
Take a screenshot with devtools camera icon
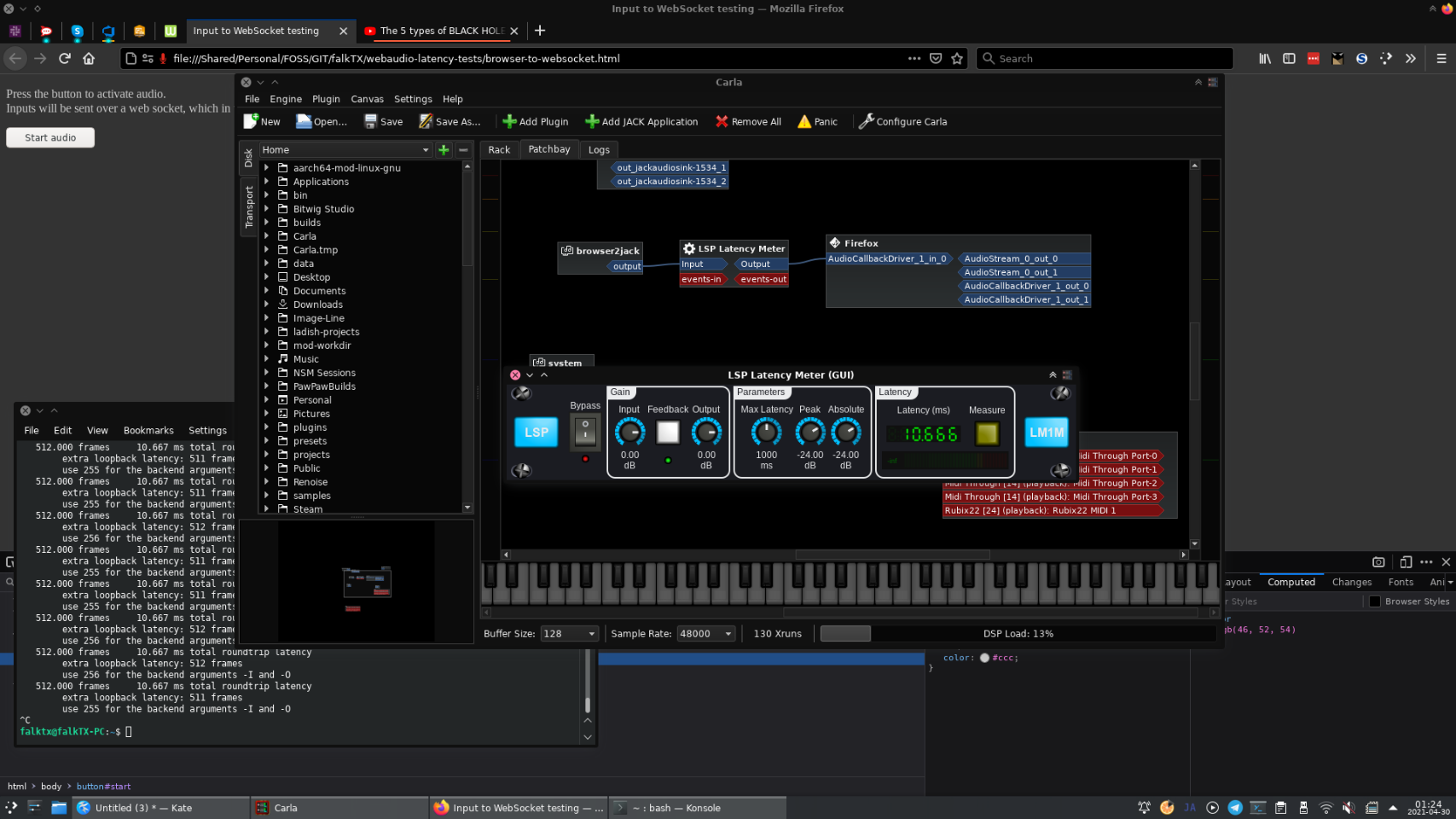1378,561
